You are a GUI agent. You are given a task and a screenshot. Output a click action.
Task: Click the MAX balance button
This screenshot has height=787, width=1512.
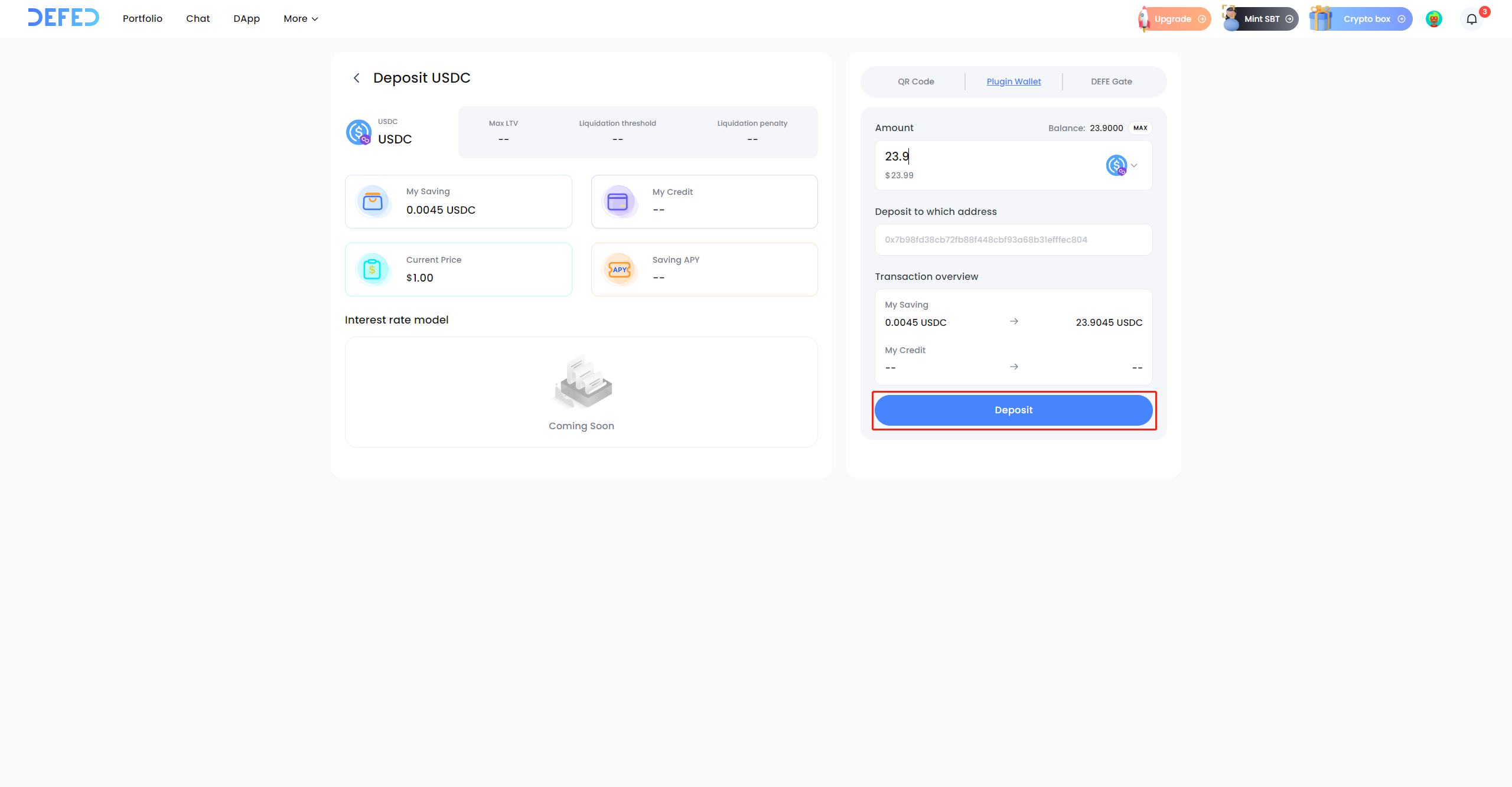tap(1140, 128)
